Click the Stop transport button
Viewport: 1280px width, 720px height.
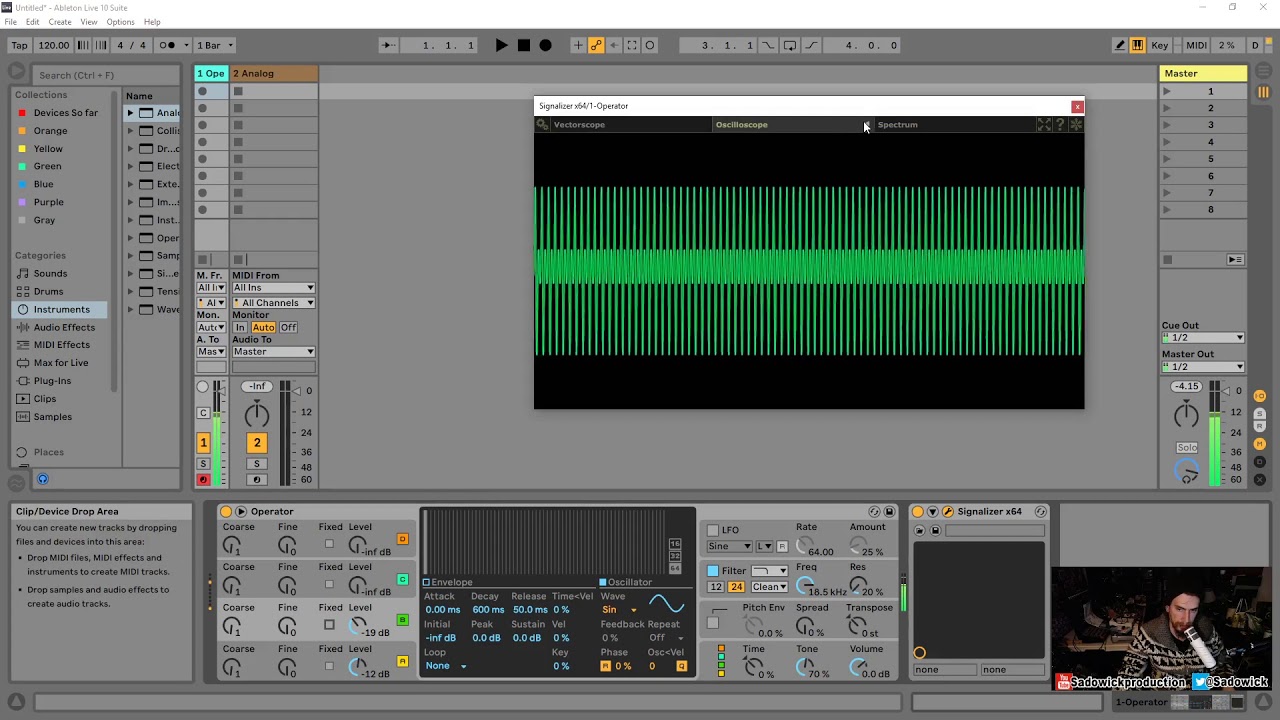pos(523,45)
